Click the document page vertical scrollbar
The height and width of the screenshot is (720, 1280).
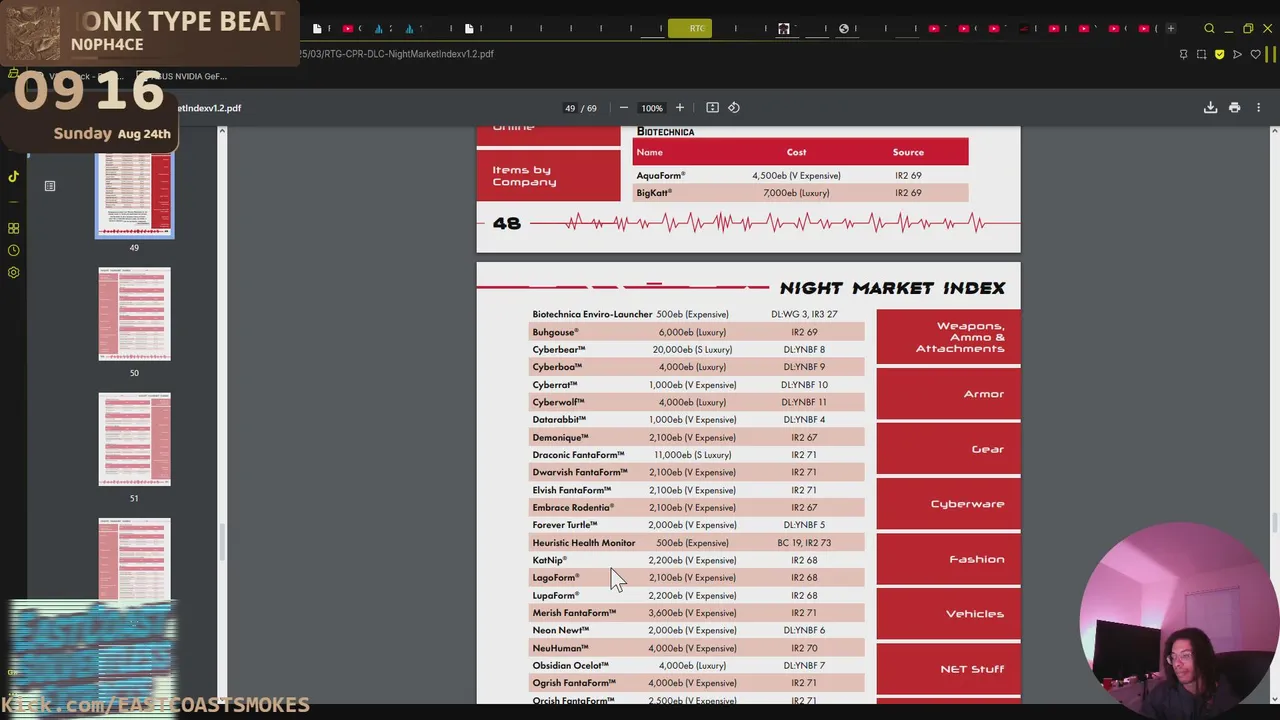click(x=1274, y=524)
